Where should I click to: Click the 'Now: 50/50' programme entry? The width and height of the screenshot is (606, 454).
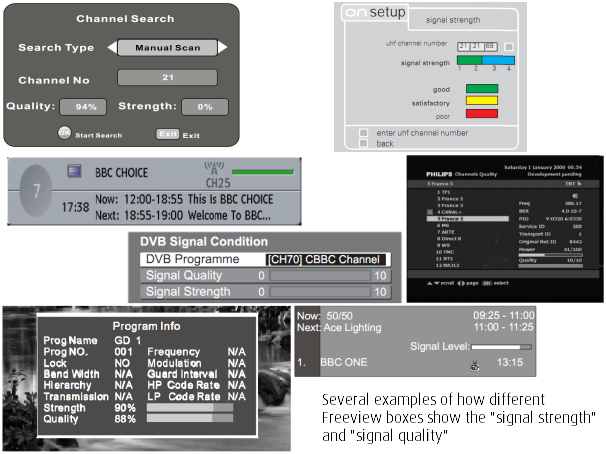click(325, 316)
